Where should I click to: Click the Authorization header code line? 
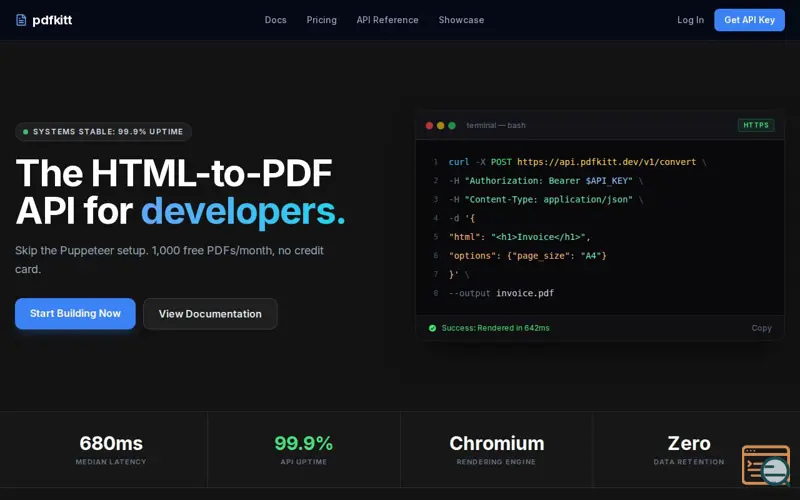tap(545, 181)
